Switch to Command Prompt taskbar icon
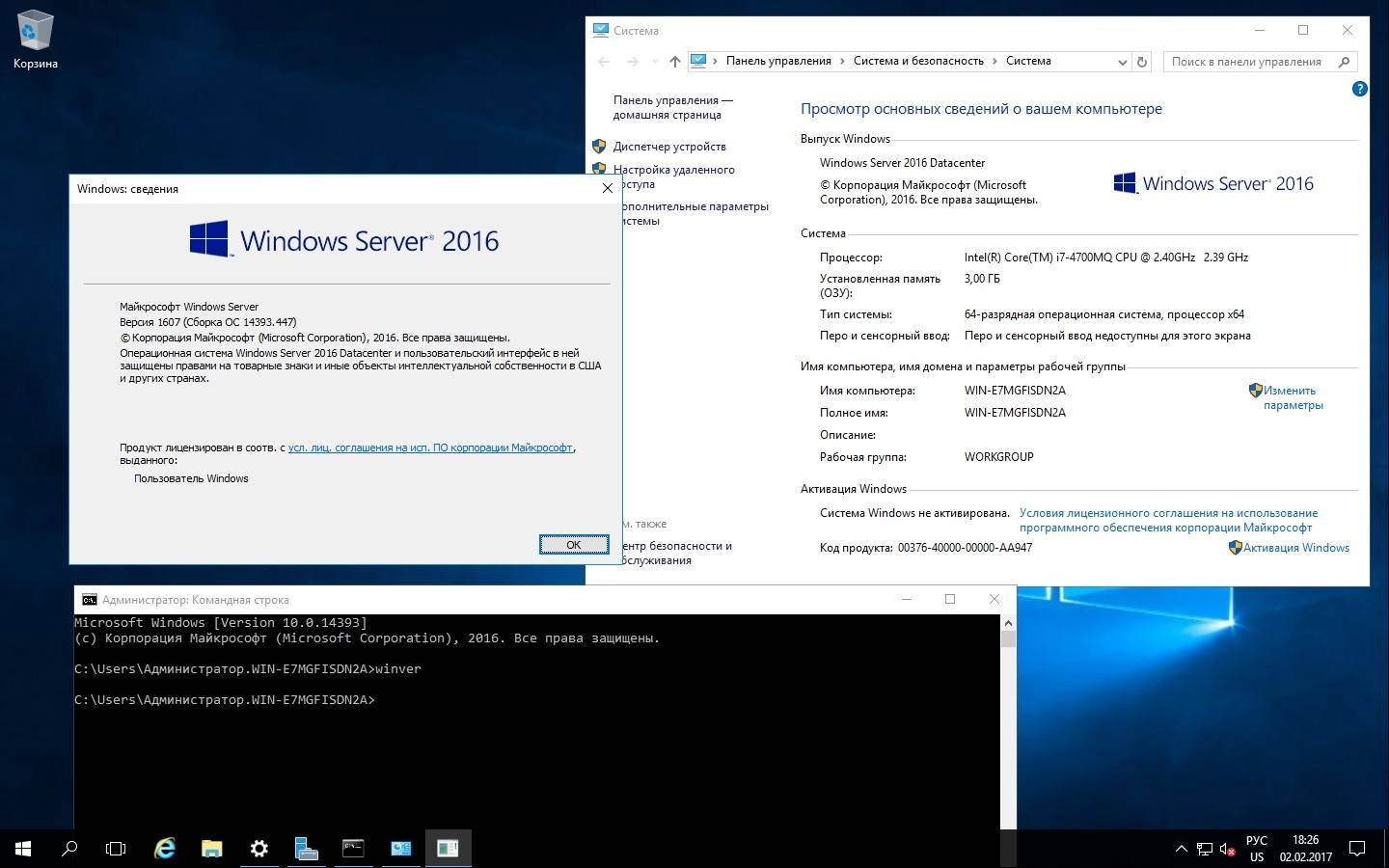Image resolution: width=1389 pixels, height=868 pixels. [x=353, y=849]
